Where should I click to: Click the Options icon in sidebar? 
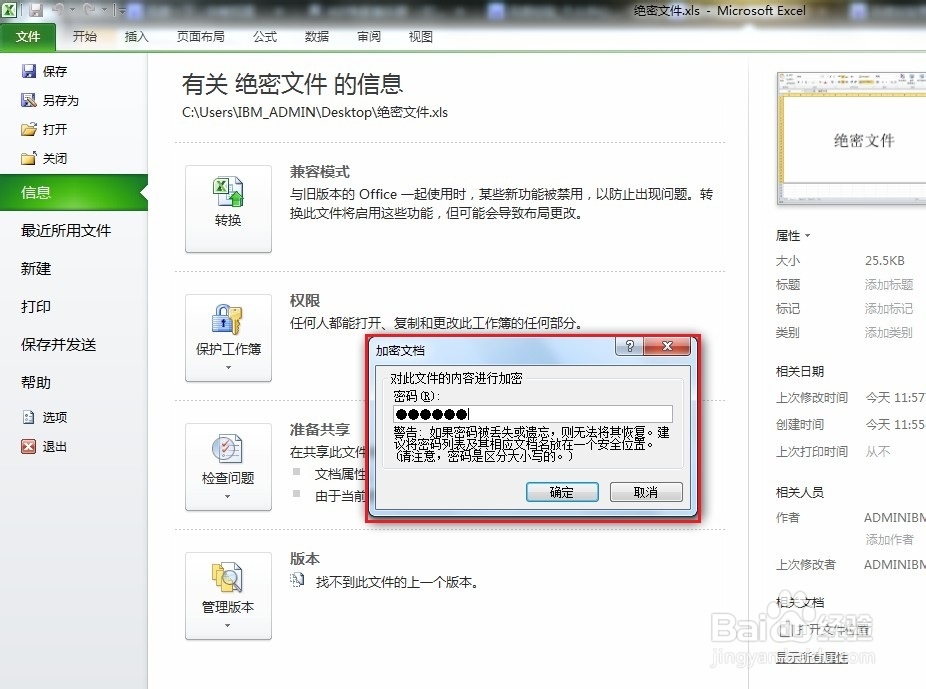[x=28, y=417]
